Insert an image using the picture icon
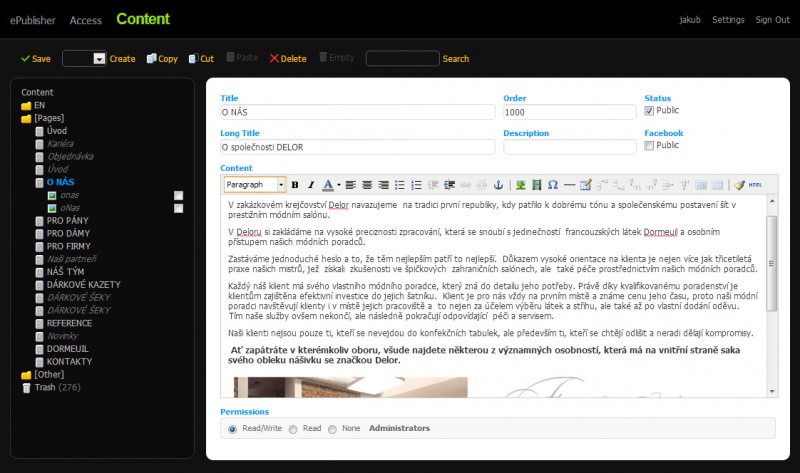 point(521,185)
